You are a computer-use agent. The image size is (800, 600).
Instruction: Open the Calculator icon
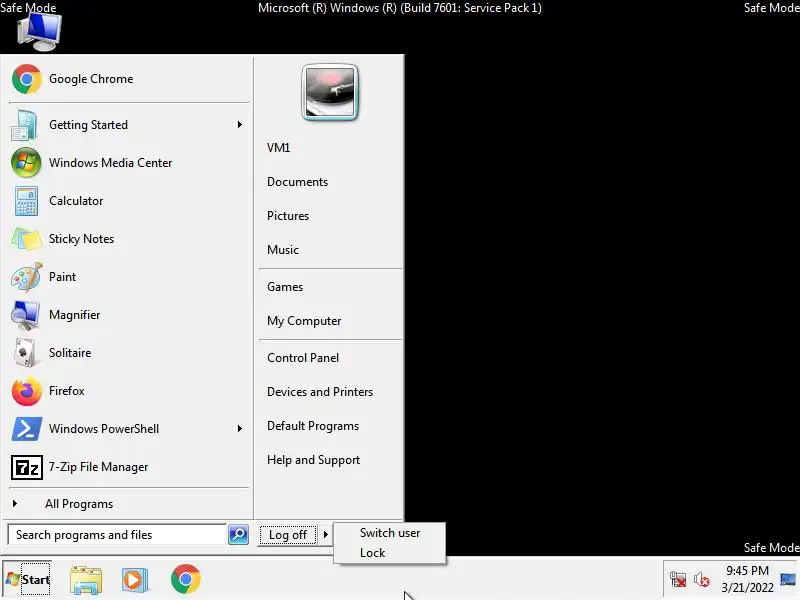pos(26,201)
